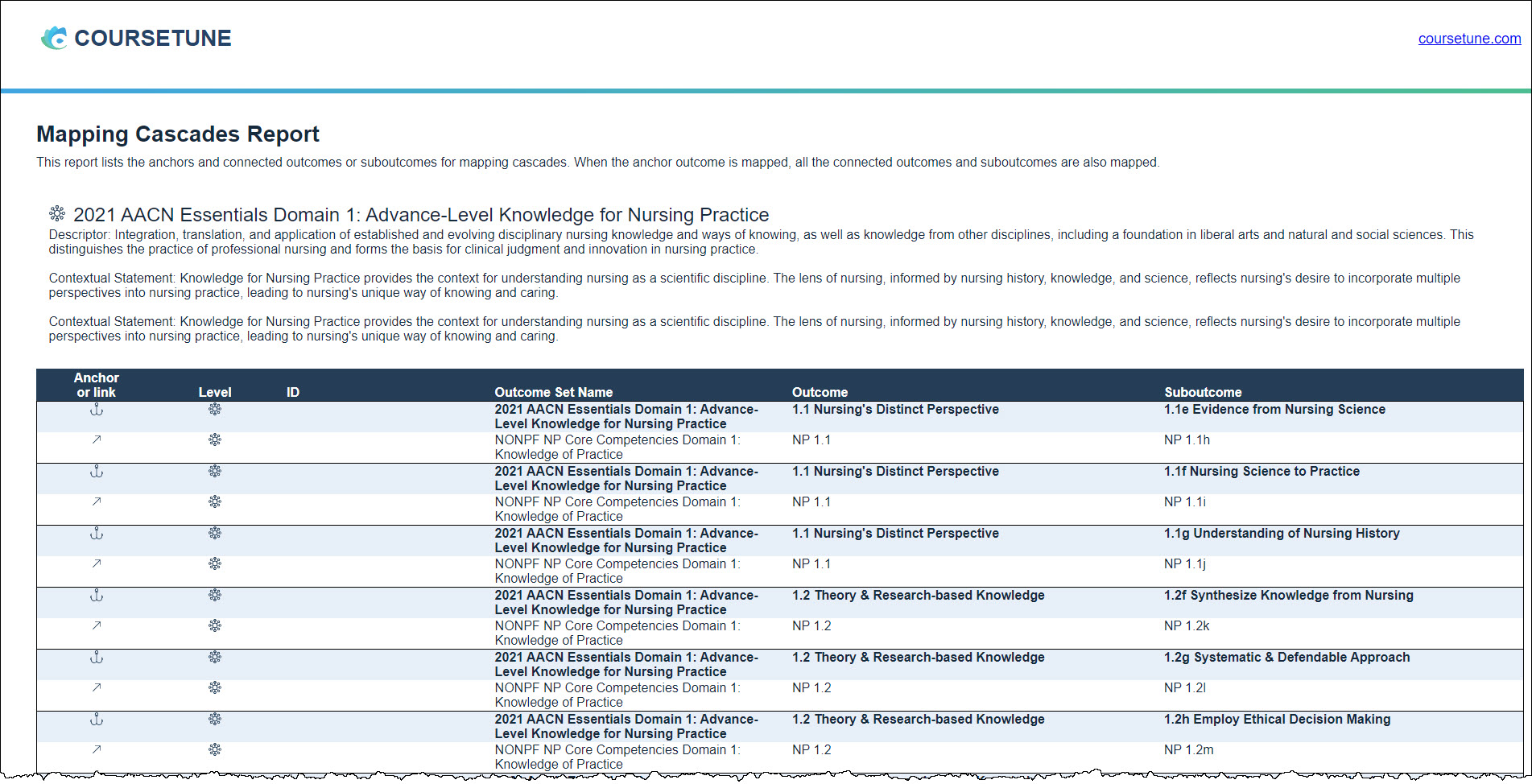Click the Mapping Cascades Report title

(x=178, y=134)
